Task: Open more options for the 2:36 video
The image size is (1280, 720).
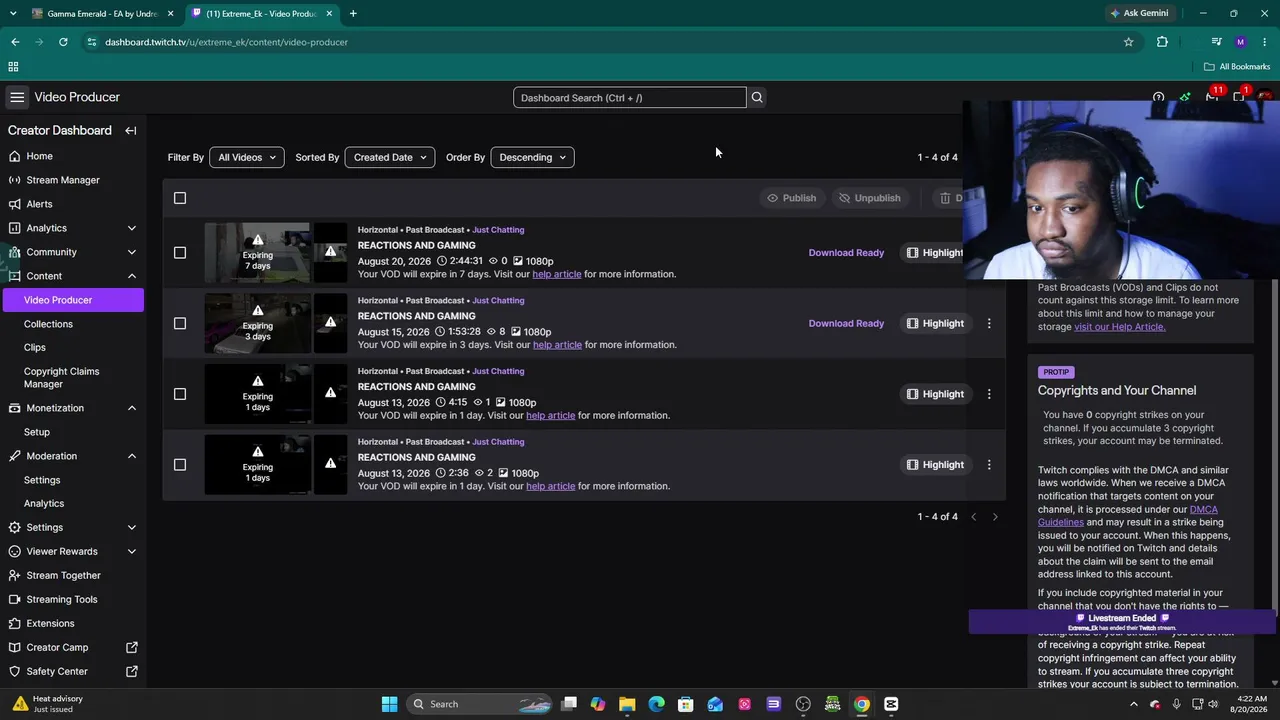Action: coord(989,465)
